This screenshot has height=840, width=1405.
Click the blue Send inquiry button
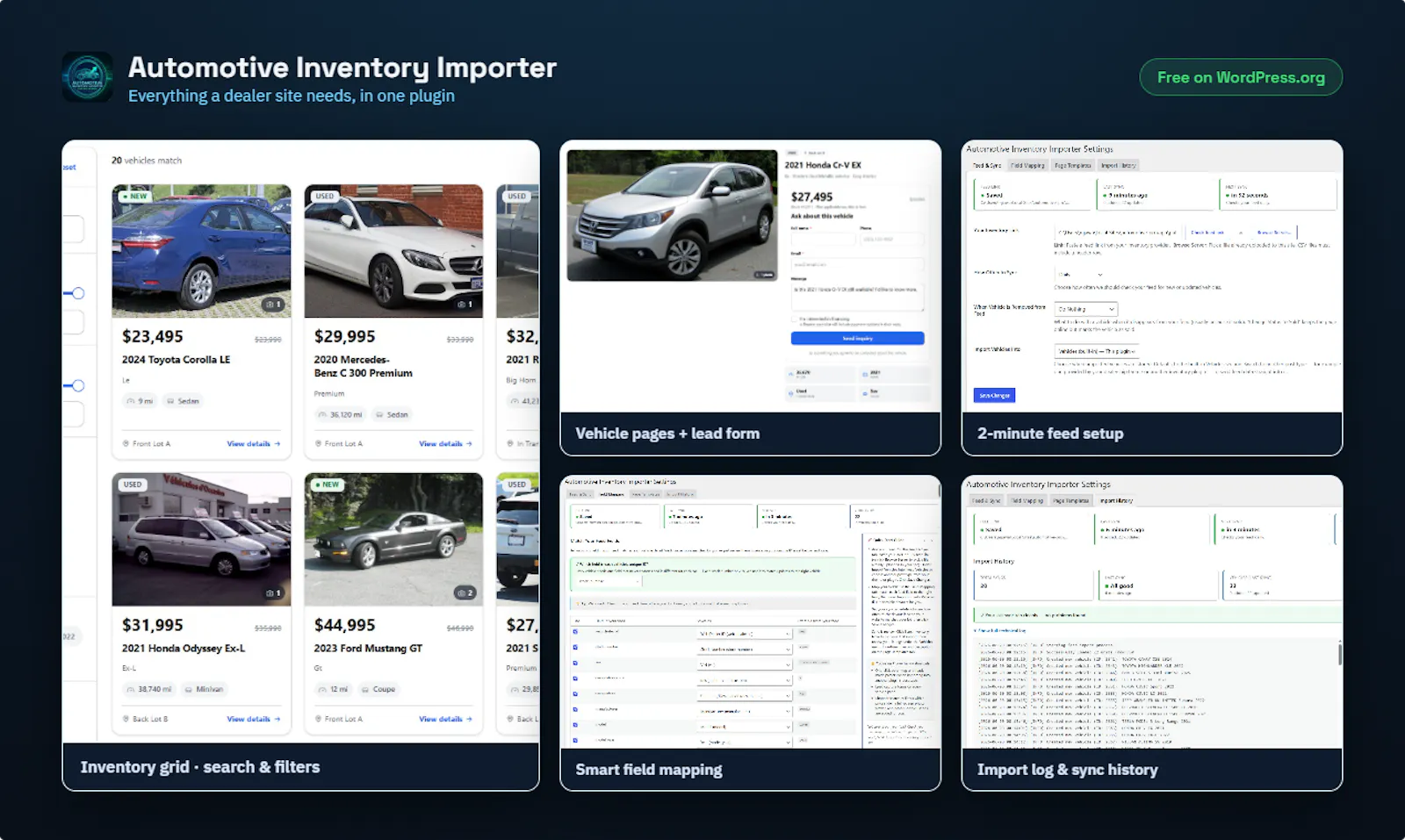click(857, 338)
